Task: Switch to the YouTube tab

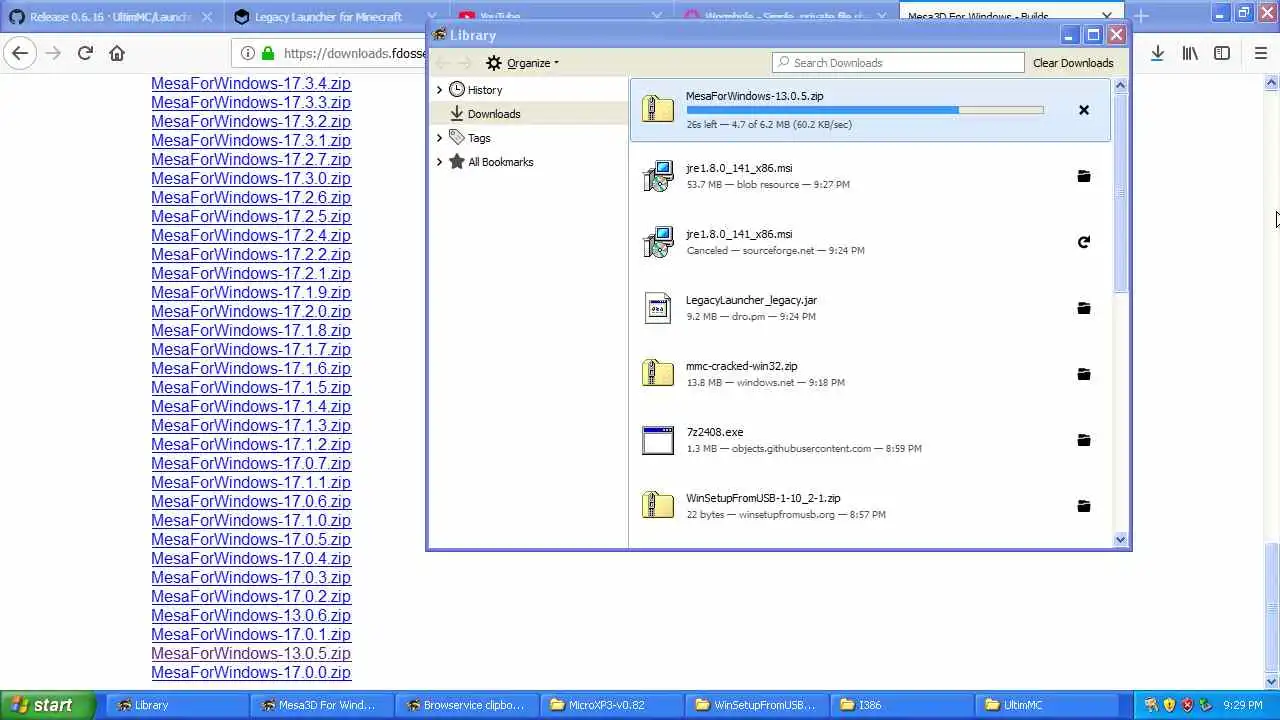Action: coord(560,16)
